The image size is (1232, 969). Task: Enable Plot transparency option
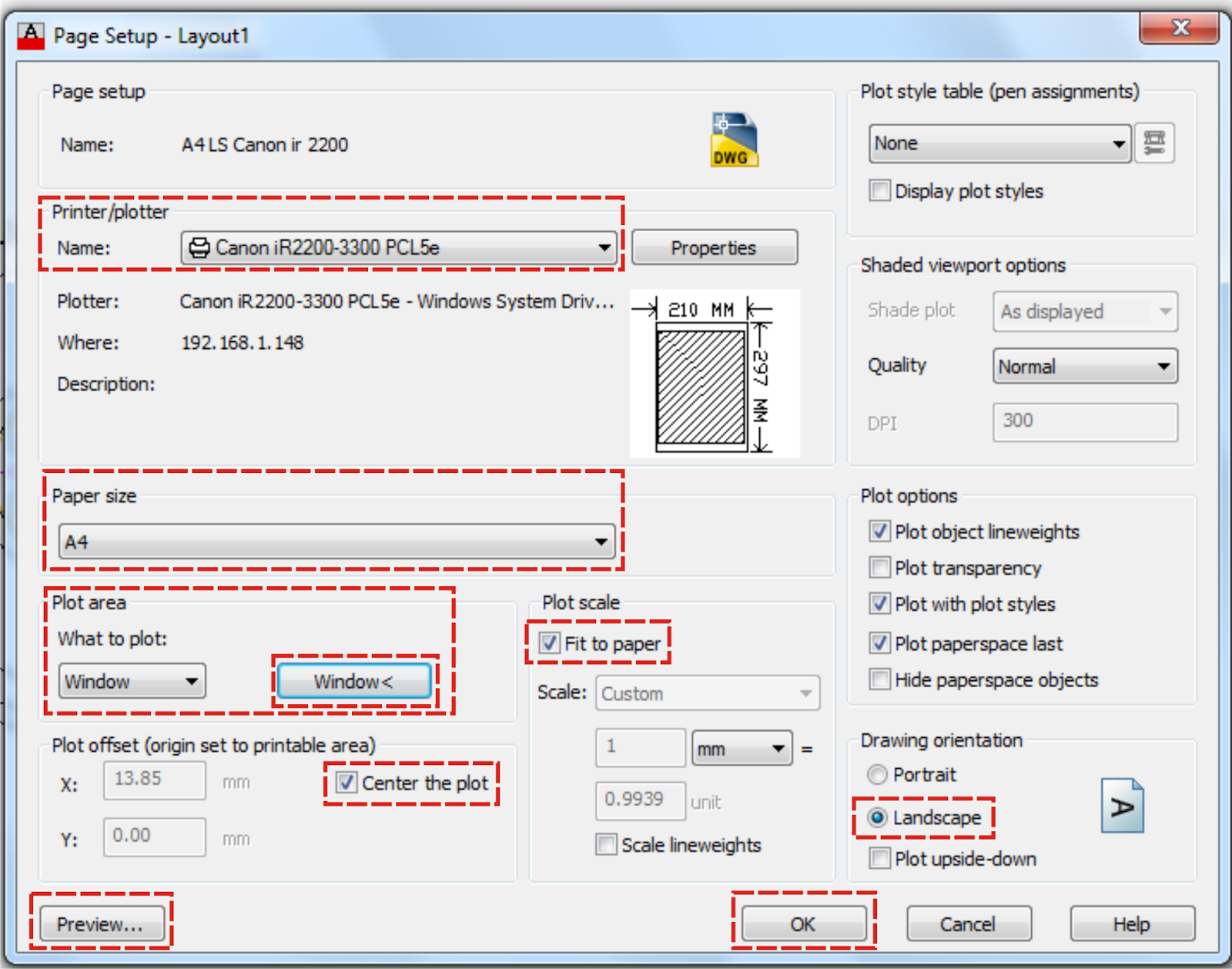[879, 568]
